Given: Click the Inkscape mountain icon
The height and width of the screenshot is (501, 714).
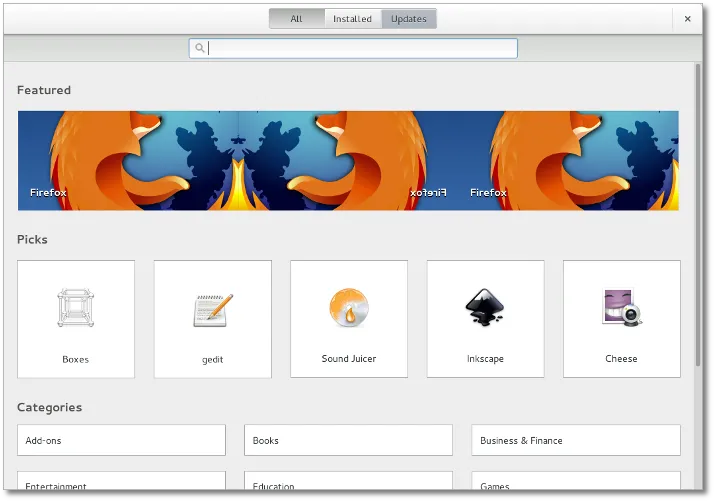Looking at the screenshot, I should [x=484, y=308].
